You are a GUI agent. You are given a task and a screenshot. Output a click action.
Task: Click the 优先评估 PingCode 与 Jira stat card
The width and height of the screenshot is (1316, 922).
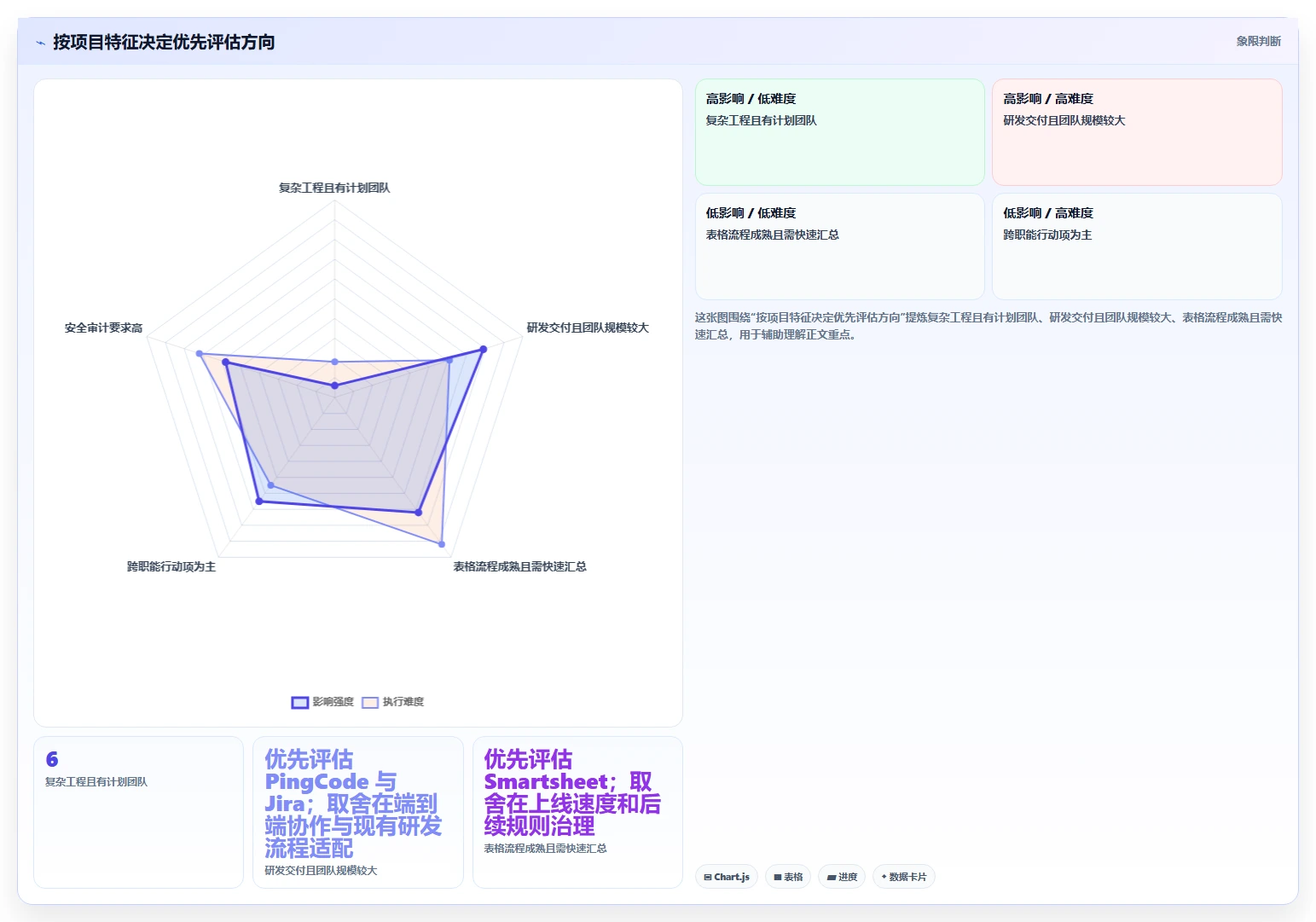(358, 812)
